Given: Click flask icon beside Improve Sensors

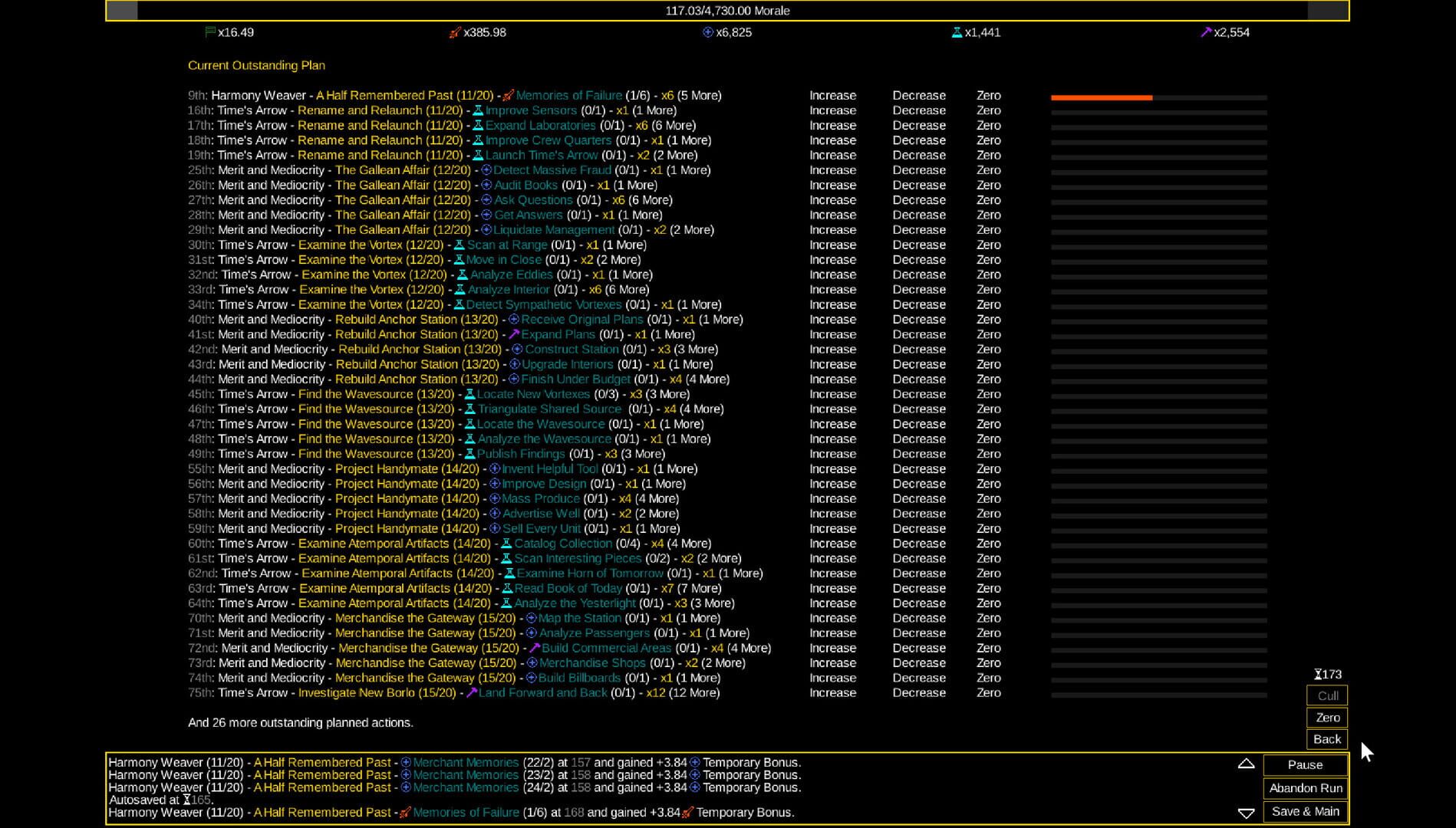Looking at the screenshot, I should click(x=478, y=110).
